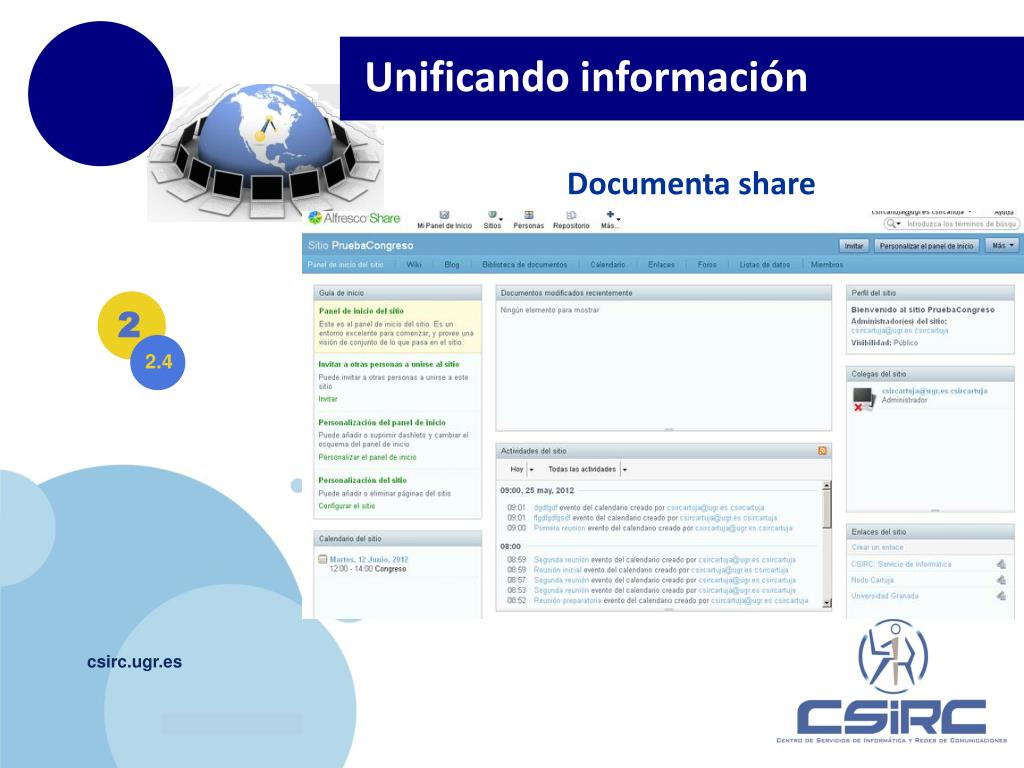The width and height of the screenshot is (1024, 768).
Task: Open the Repositorio toolbar icon
Action: (571, 215)
